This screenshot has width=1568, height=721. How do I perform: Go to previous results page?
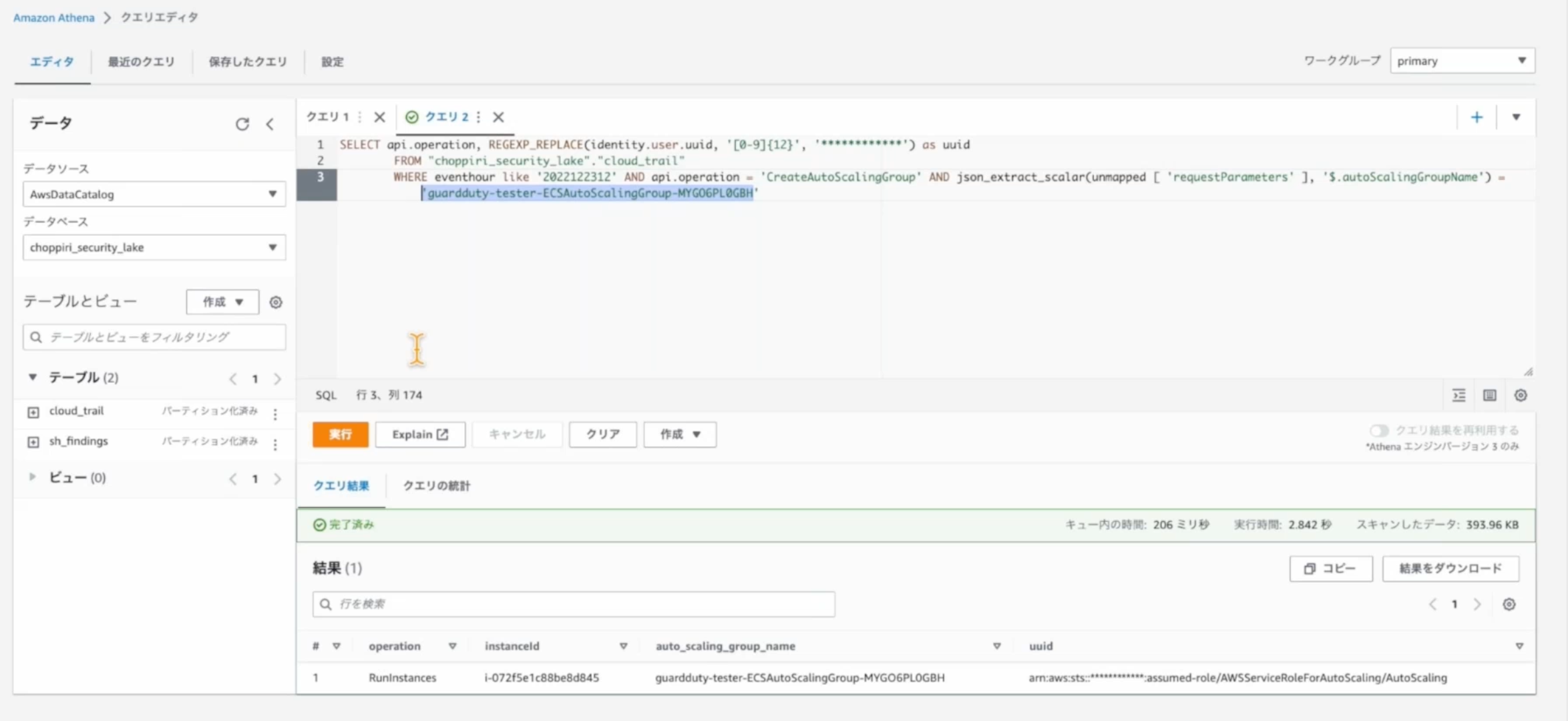[1432, 605]
